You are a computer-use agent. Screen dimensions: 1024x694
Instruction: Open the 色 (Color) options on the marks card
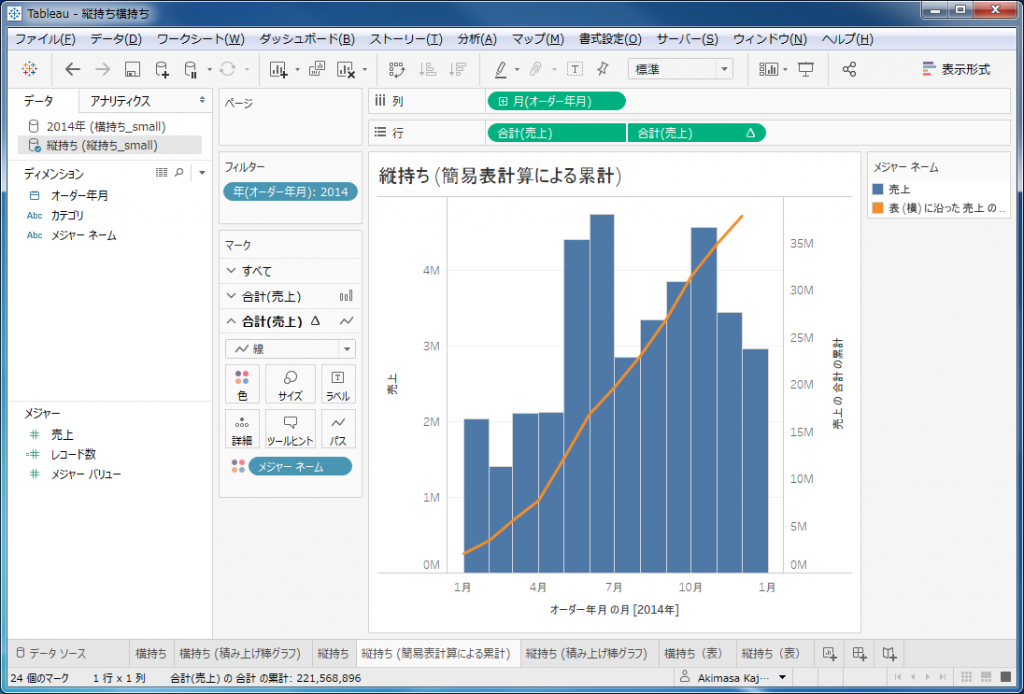click(x=245, y=385)
